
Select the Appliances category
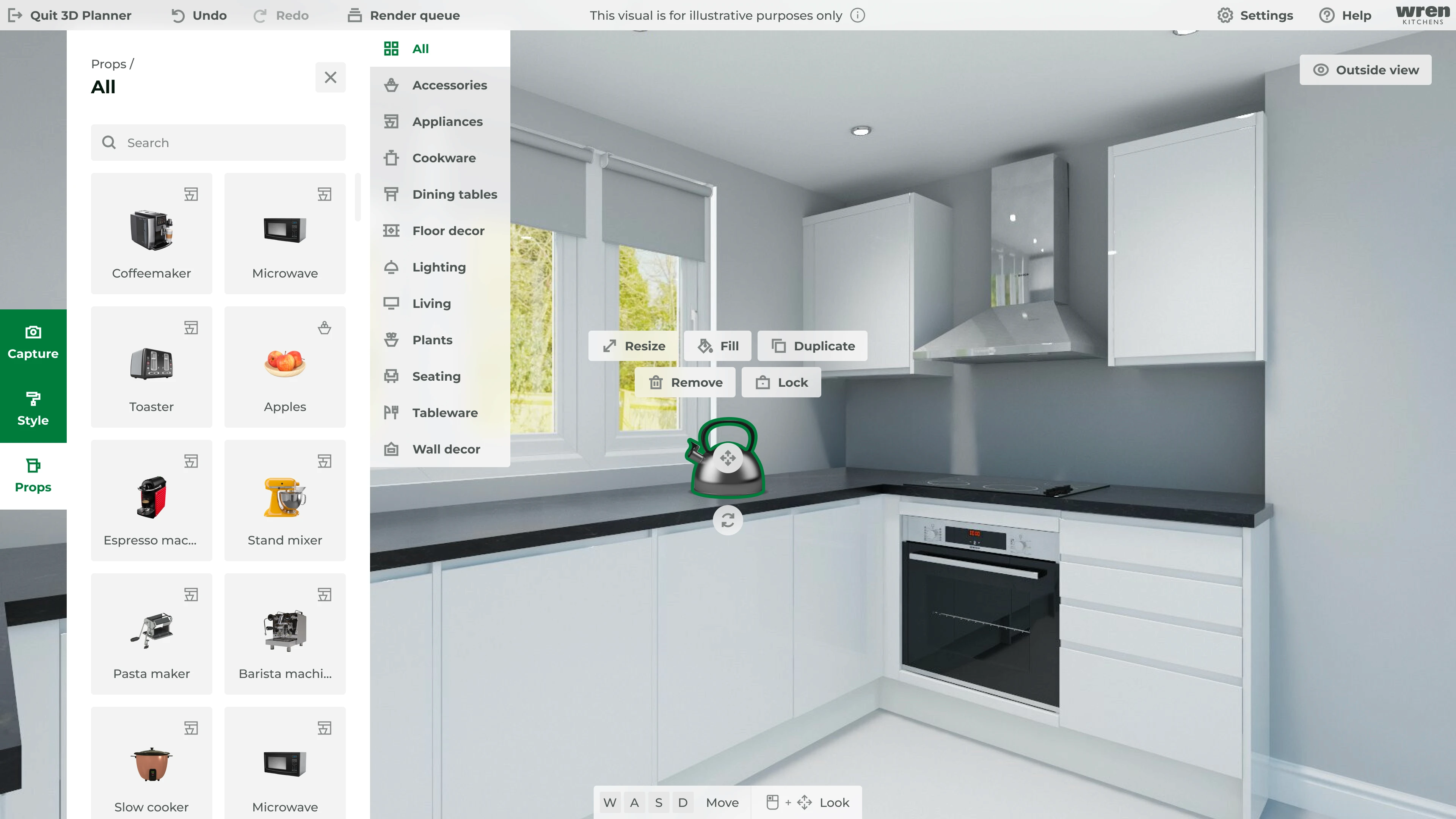447,121
